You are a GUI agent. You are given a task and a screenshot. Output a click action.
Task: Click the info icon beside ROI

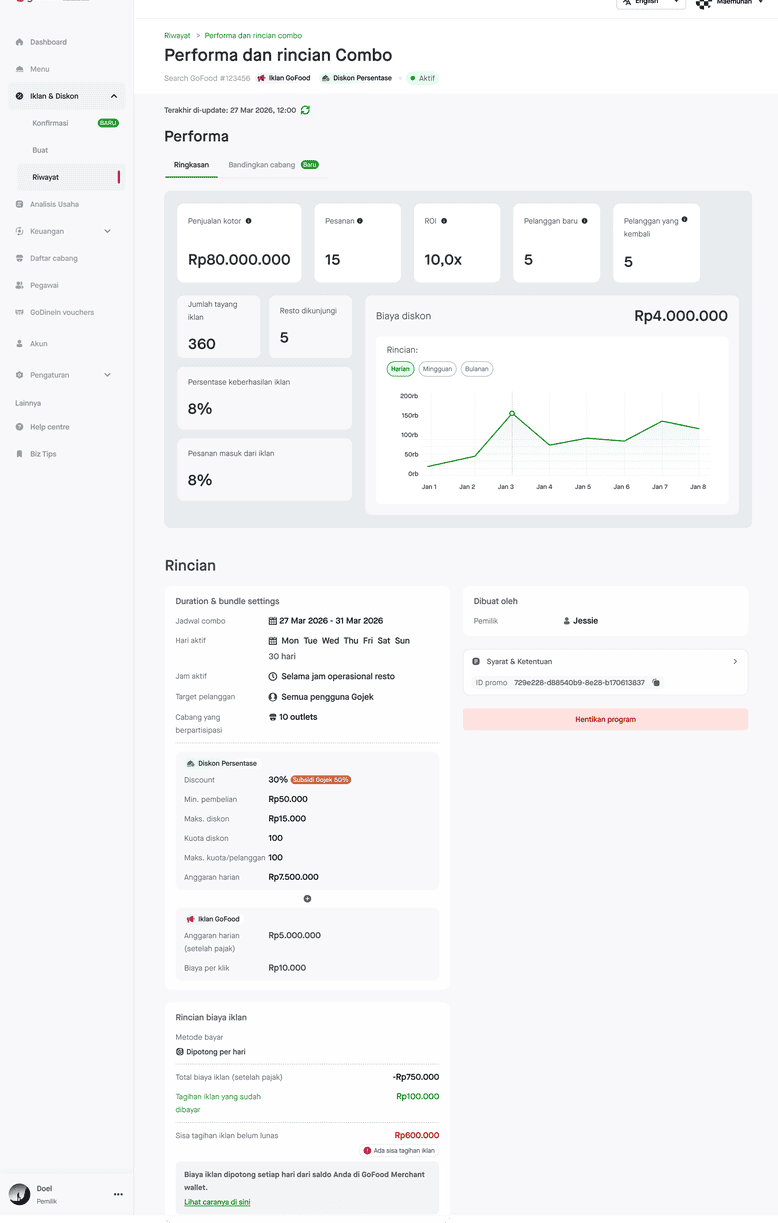(x=444, y=221)
